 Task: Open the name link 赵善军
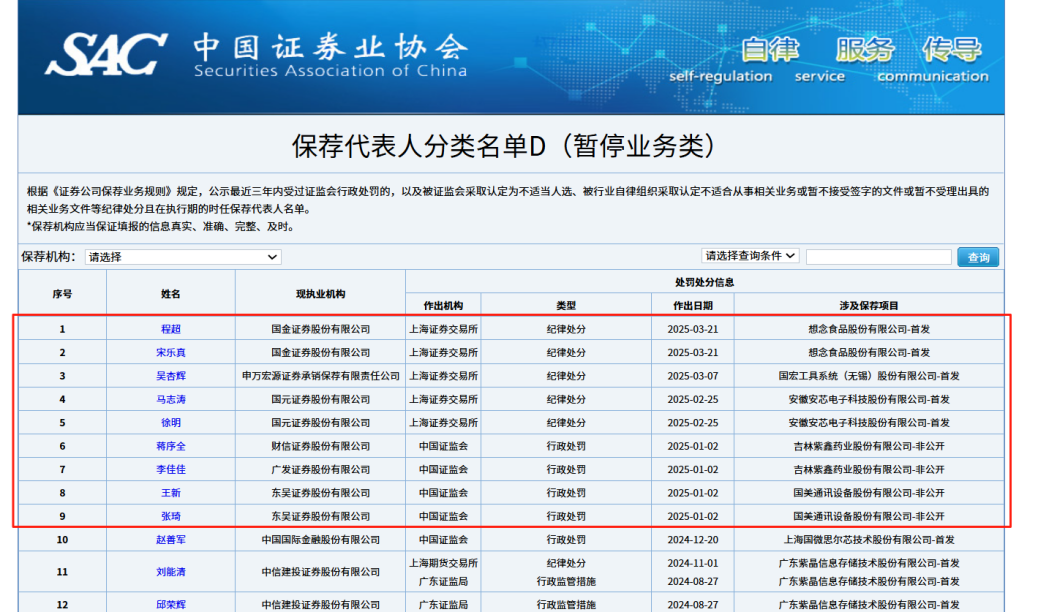[171, 540]
